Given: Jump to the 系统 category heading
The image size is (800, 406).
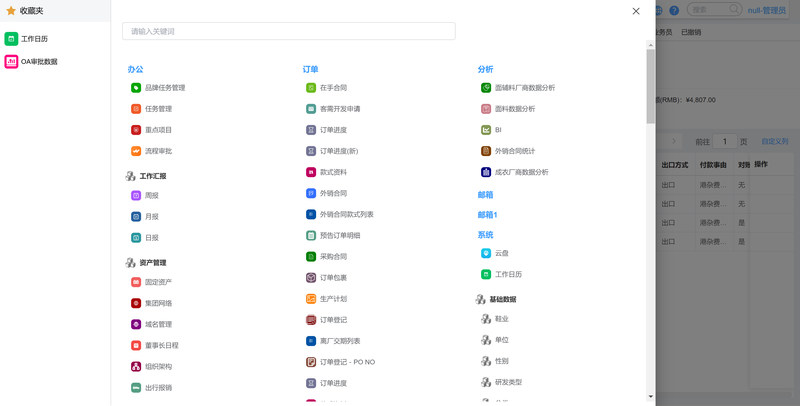Looking at the screenshot, I should point(485,235).
